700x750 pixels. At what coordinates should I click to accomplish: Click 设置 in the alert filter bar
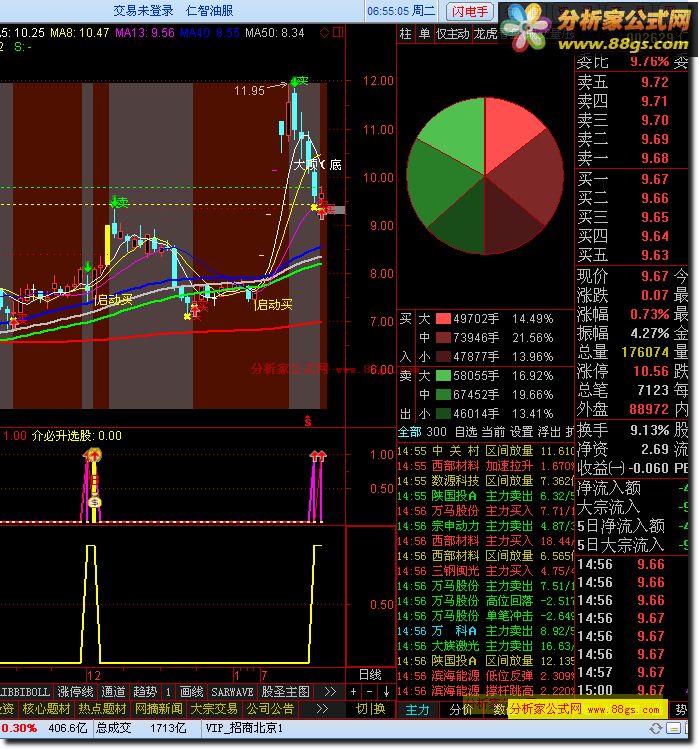pos(521,432)
